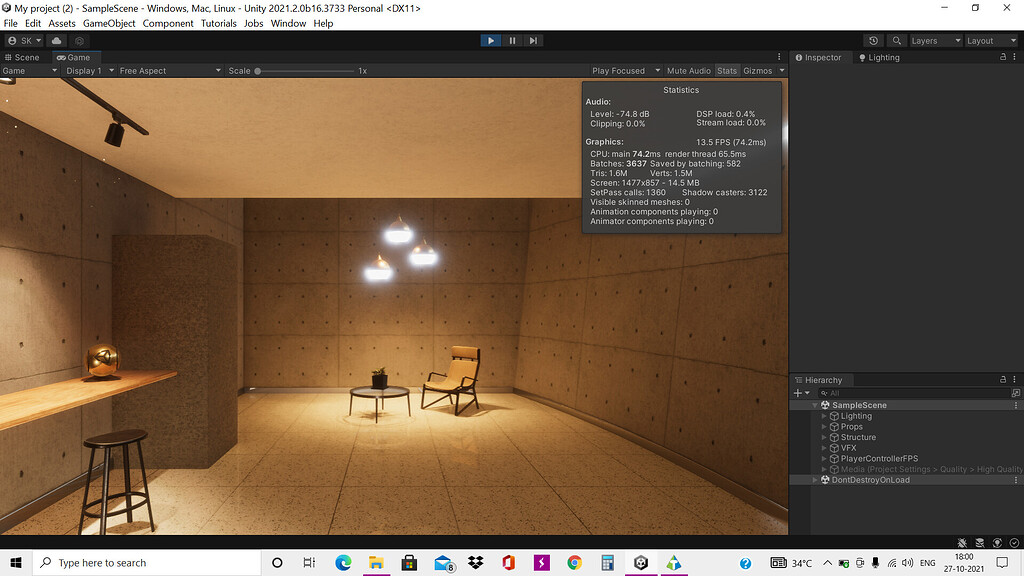Image resolution: width=1024 pixels, height=576 pixels.
Task: Click the Unity cloud collaborate icon
Action: (x=57, y=40)
